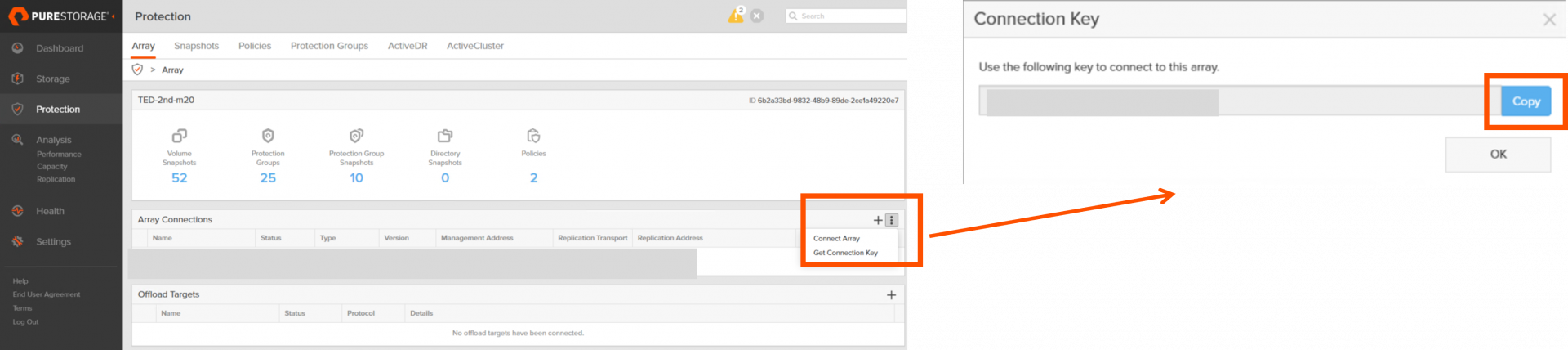Click the Protection Group Snapshots icon

click(x=356, y=136)
